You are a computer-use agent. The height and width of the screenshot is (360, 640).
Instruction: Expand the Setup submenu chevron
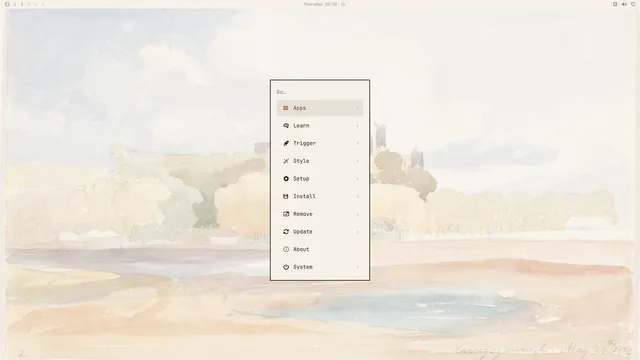(x=358, y=179)
